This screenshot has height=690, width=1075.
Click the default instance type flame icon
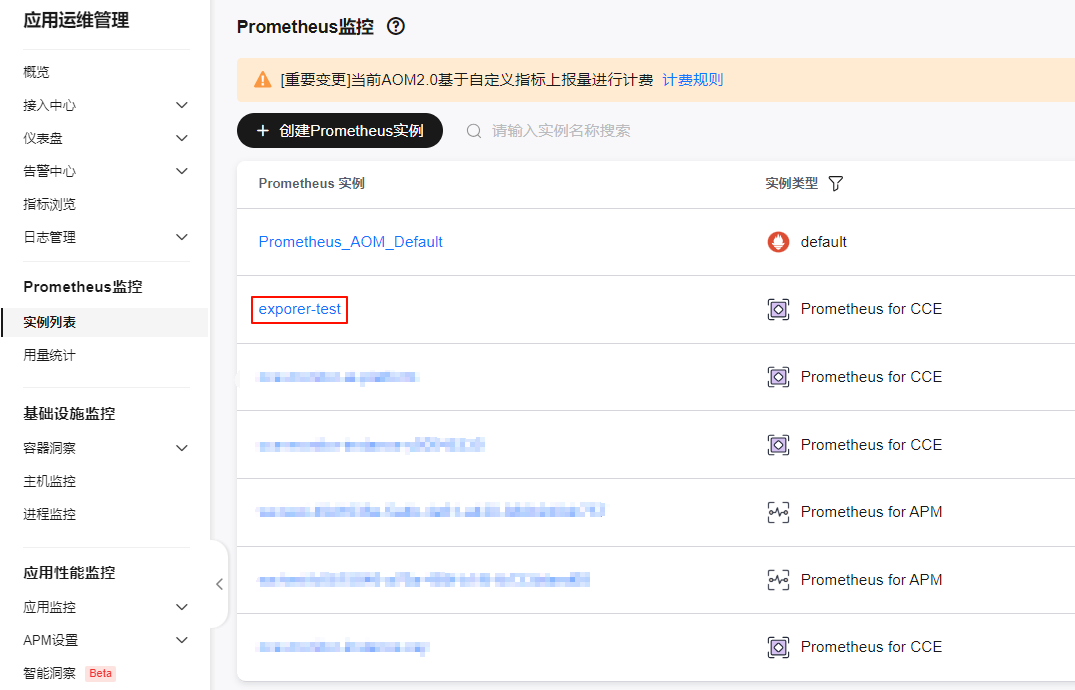pyautogui.click(x=778, y=241)
